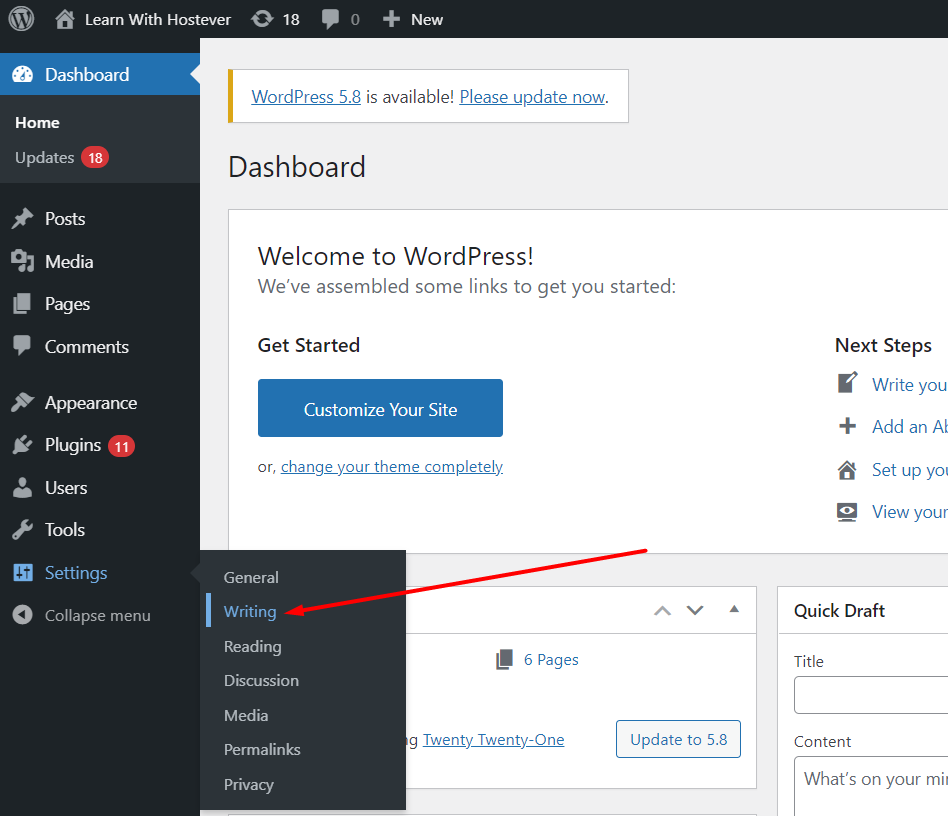
Task: Choose Discussion in Settings flyout
Action: (261, 681)
